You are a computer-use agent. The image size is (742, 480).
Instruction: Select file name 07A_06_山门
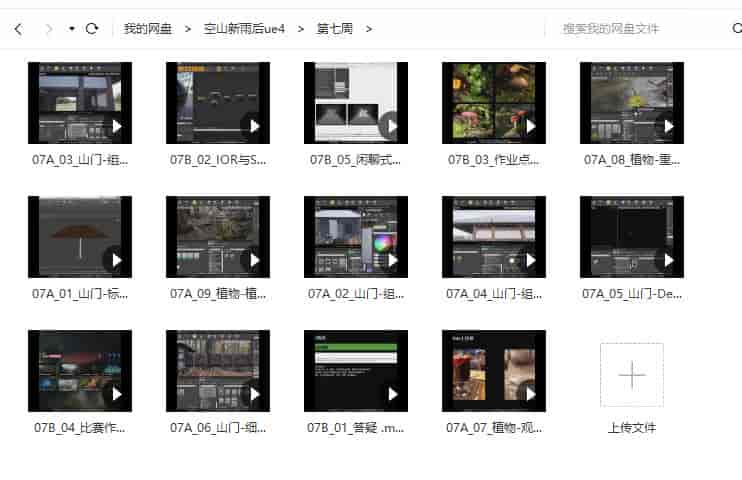pos(218,428)
